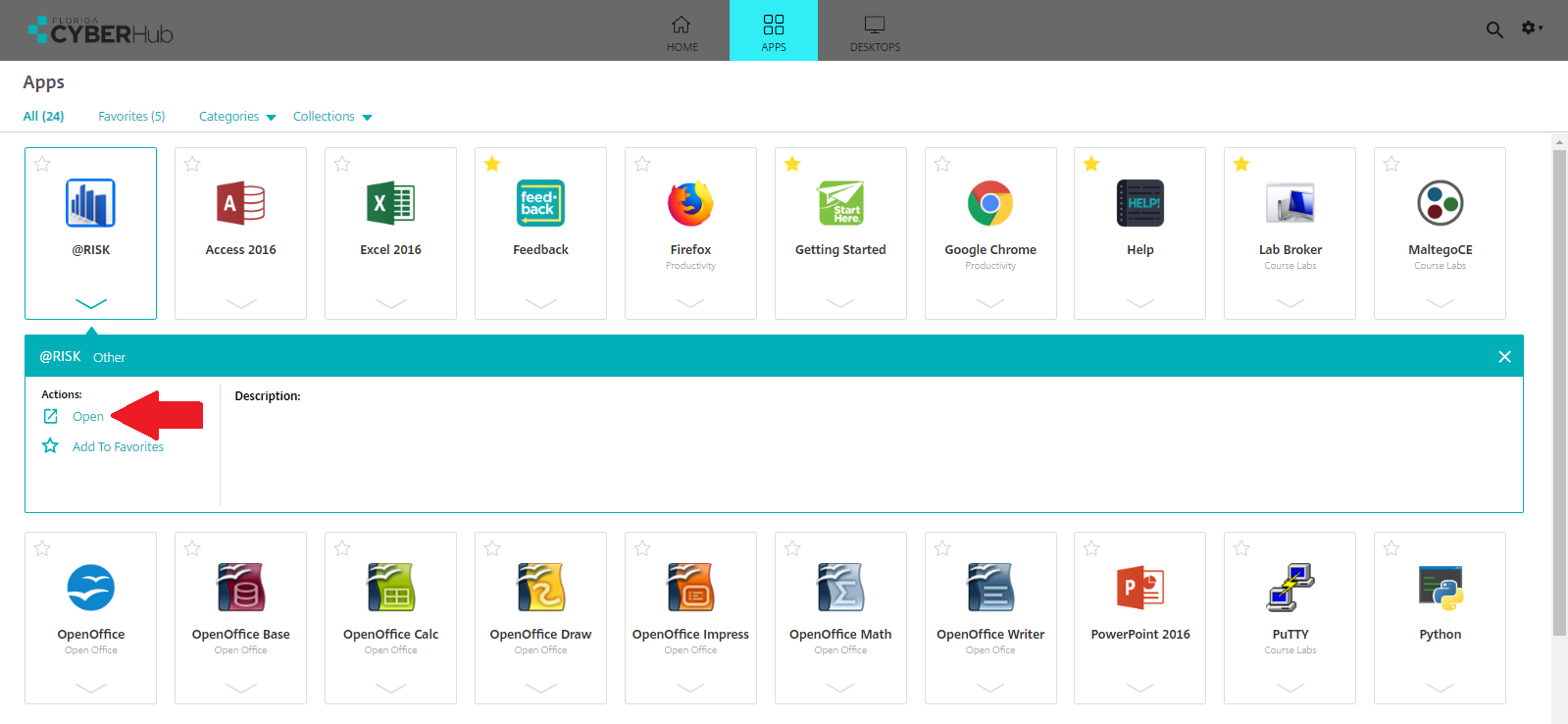Click the PowerPoint 2016 icon
The height and width of the screenshot is (724, 1568).
tap(1140, 588)
